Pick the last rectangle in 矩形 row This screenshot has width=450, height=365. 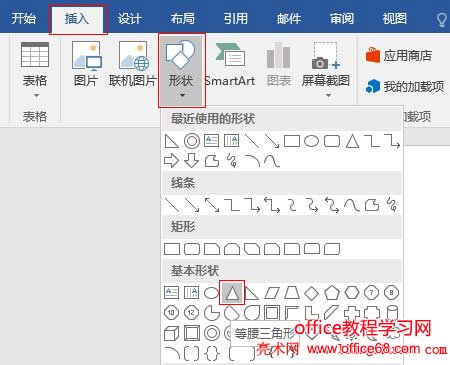pos(332,249)
